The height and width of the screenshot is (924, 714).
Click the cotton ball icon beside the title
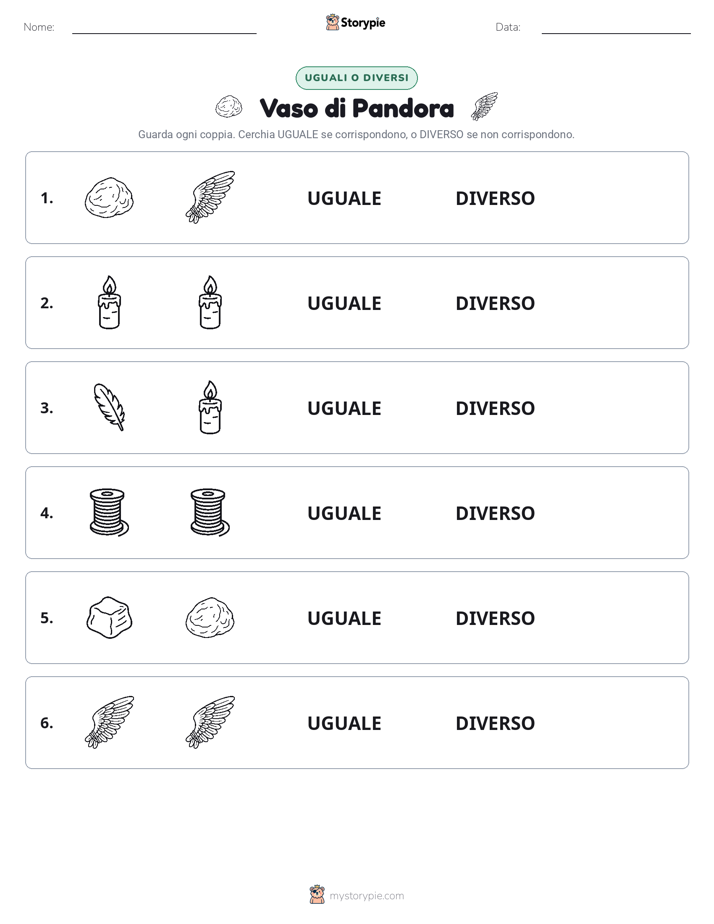(229, 107)
